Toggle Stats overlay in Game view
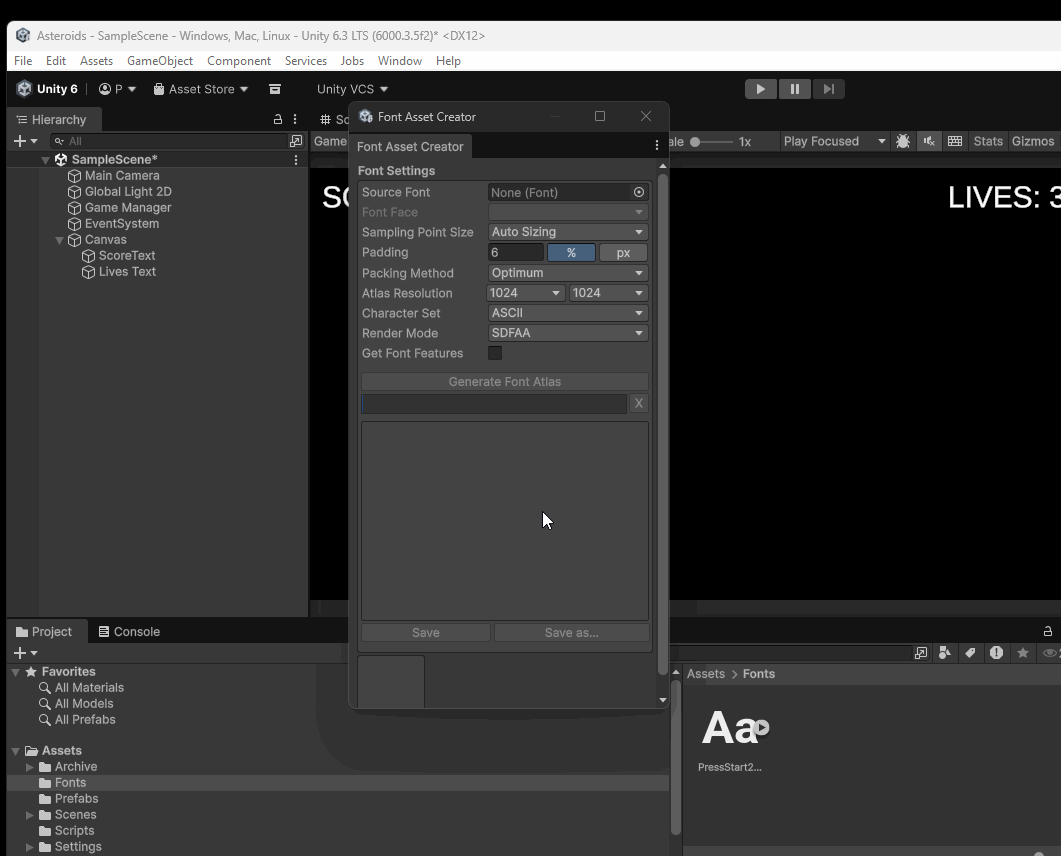This screenshot has height=856, width=1061. point(988,141)
